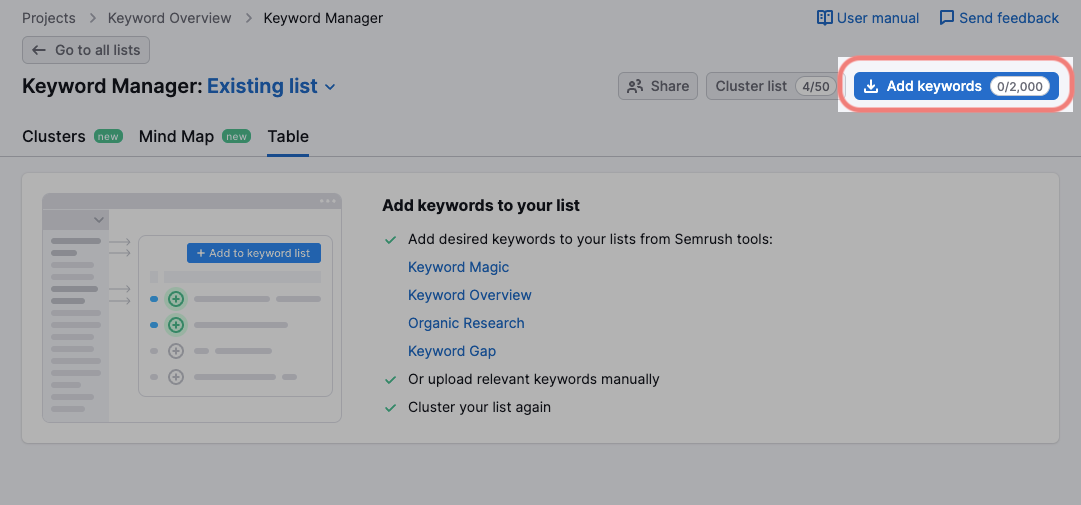The image size is (1081, 505).
Task: Click the Share button
Action: (x=658, y=86)
